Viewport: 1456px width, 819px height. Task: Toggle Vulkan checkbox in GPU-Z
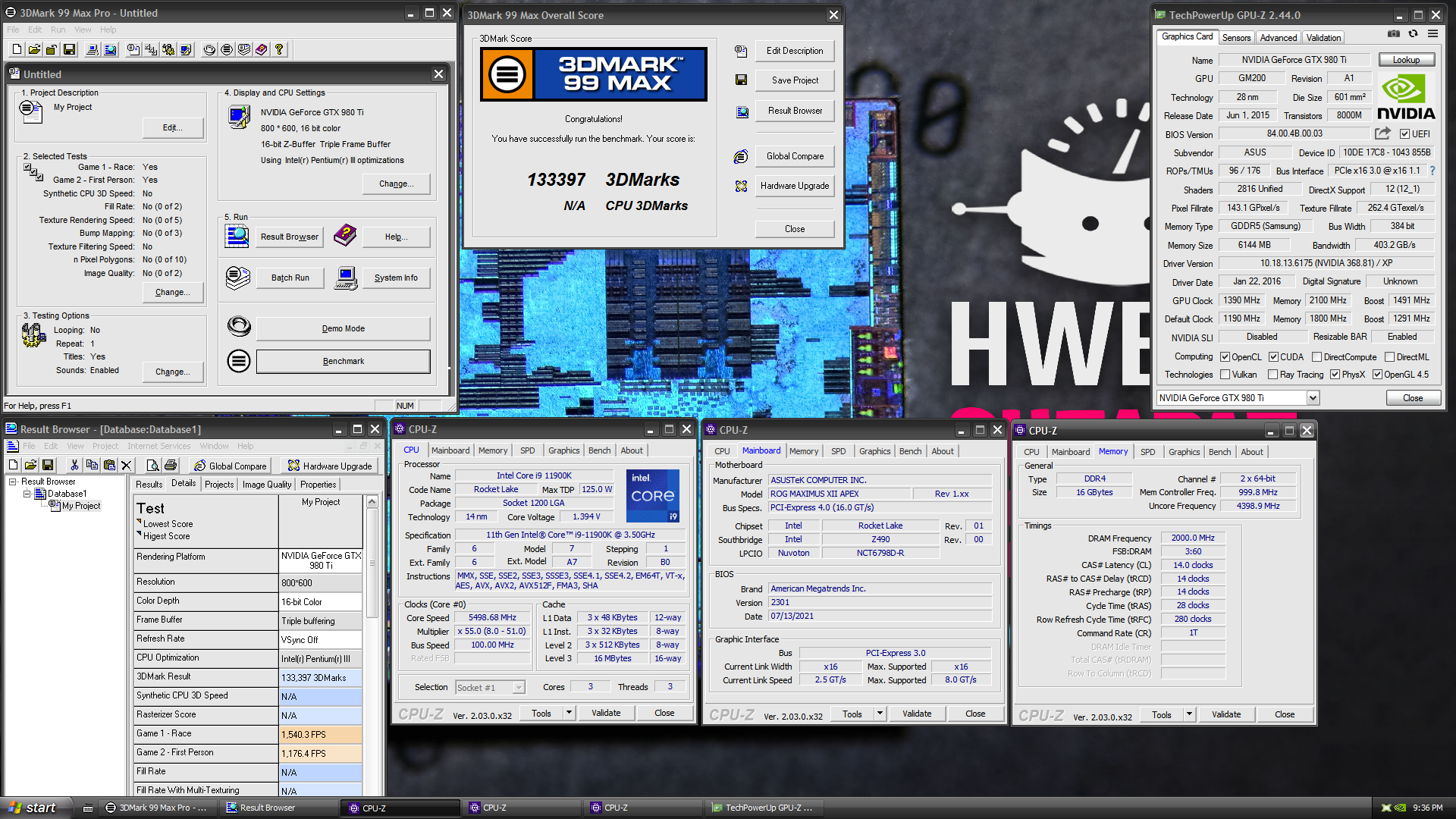point(1225,375)
